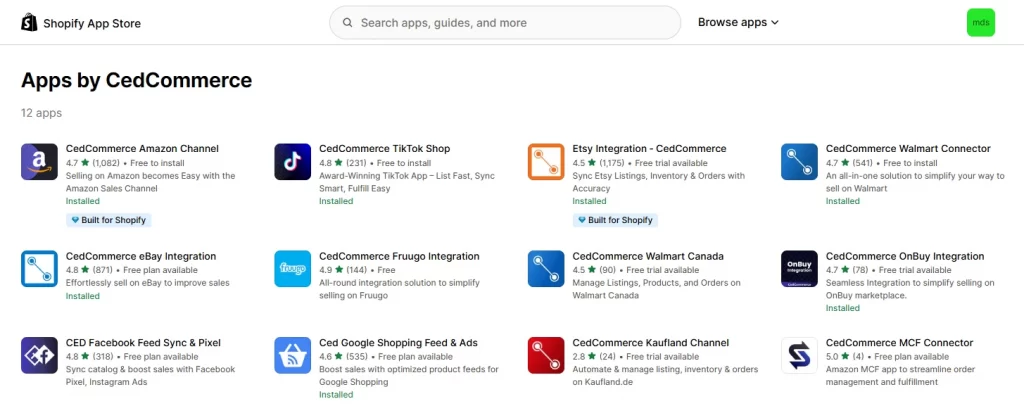Image resolution: width=1024 pixels, height=406 pixels.
Task: Go to Shopify App Store home link
Action: click(81, 23)
